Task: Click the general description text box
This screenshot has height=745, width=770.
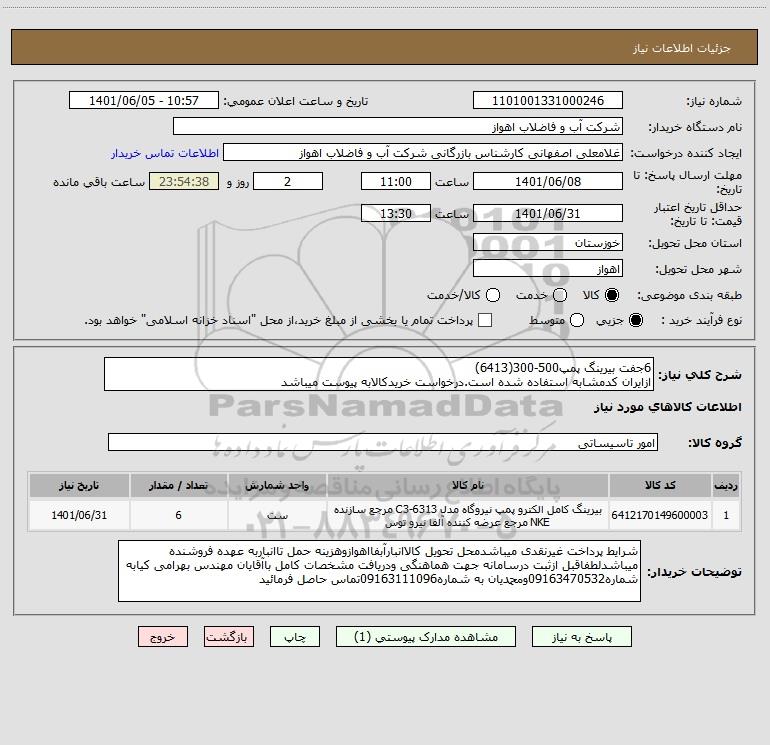Action: [x=379, y=374]
